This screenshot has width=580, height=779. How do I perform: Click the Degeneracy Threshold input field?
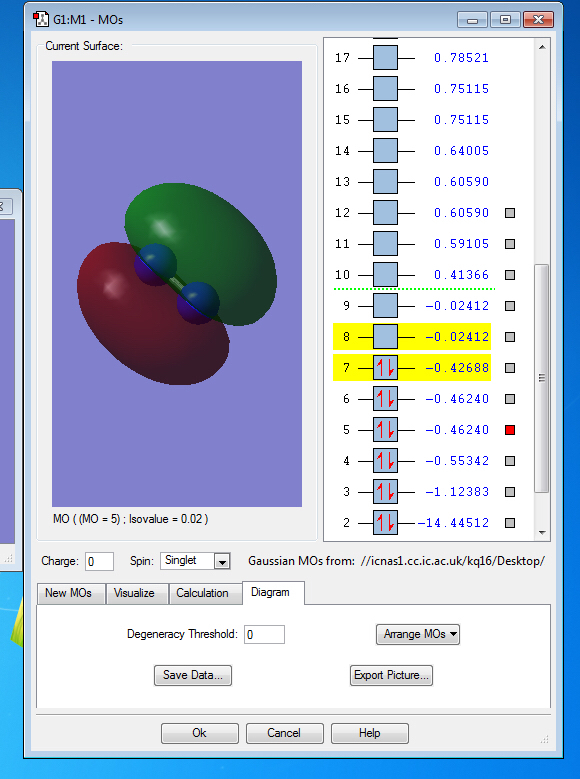click(x=264, y=634)
